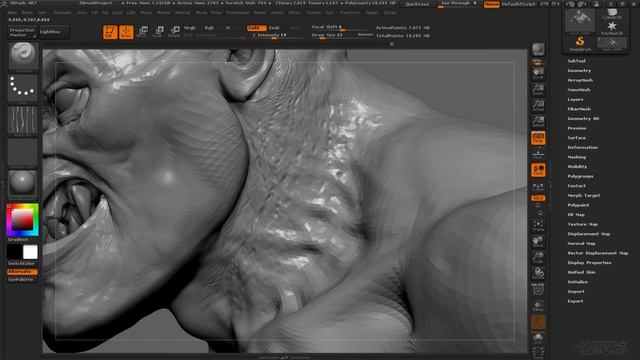The image size is (640, 360).
Task: Click the L.Sym local symmetry icon
Action: click(538, 187)
